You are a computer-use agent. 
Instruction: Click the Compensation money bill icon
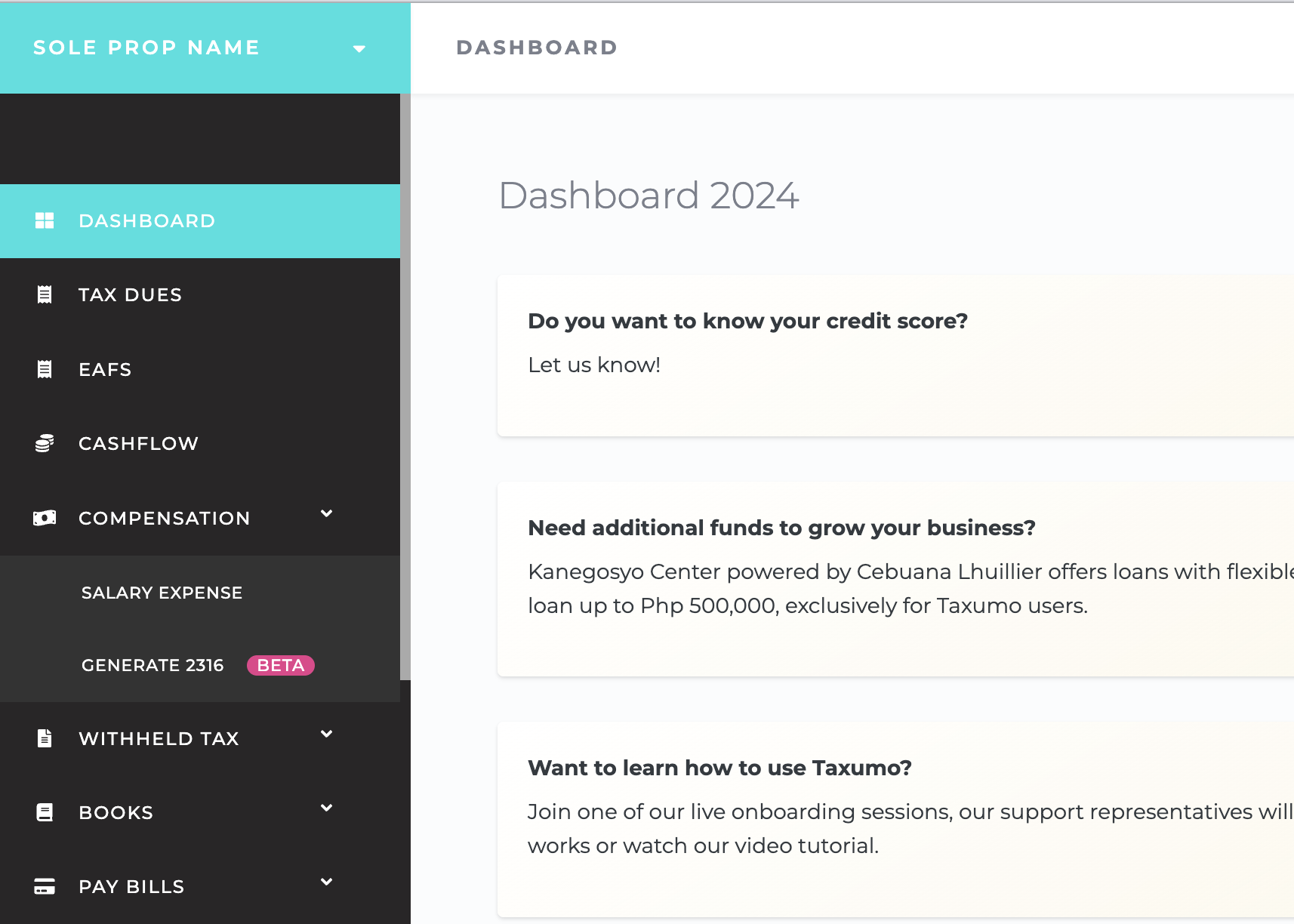(45, 518)
